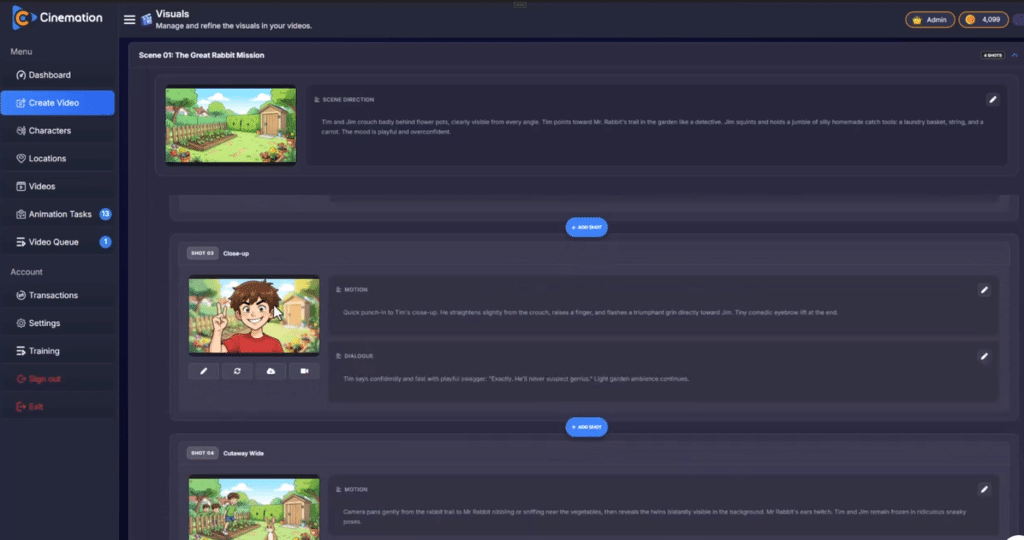Image resolution: width=1024 pixels, height=540 pixels.
Task: Collapse Scene 01 using the chevron arrow
Action: click(x=1014, y=55)
